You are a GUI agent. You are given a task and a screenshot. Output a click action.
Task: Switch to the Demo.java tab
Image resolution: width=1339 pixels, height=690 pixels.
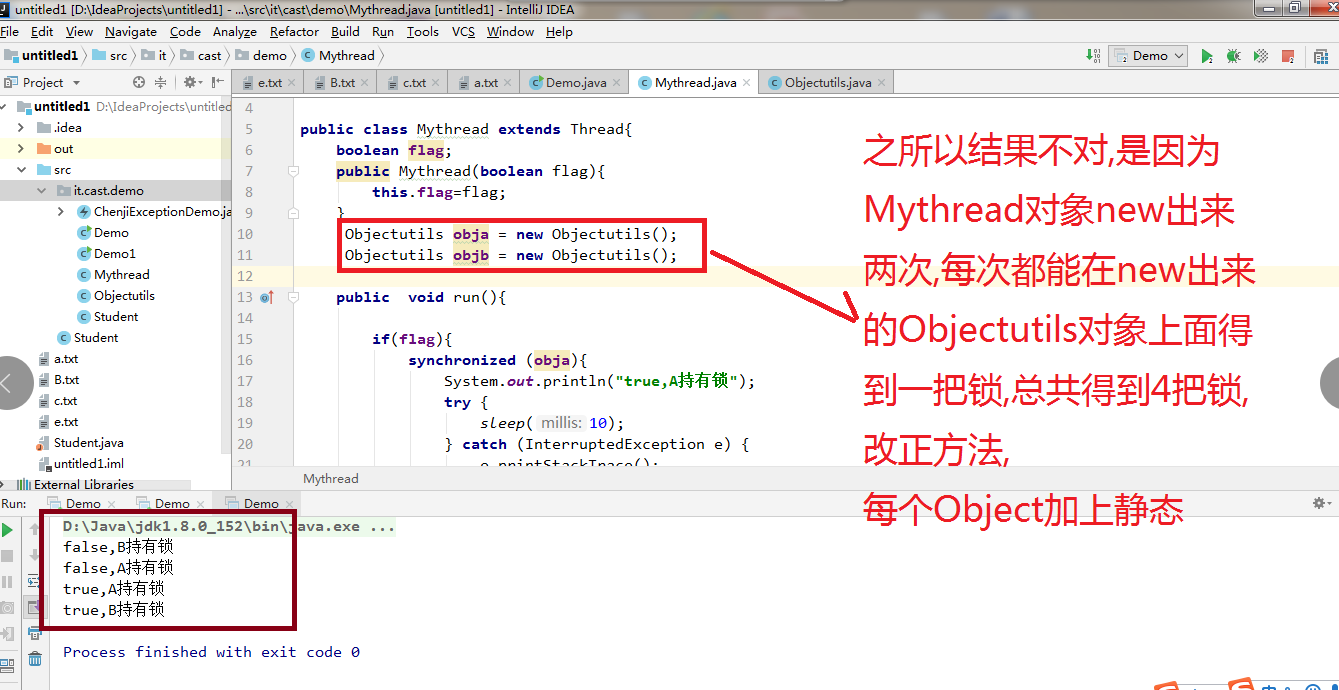tap(574, 83)
